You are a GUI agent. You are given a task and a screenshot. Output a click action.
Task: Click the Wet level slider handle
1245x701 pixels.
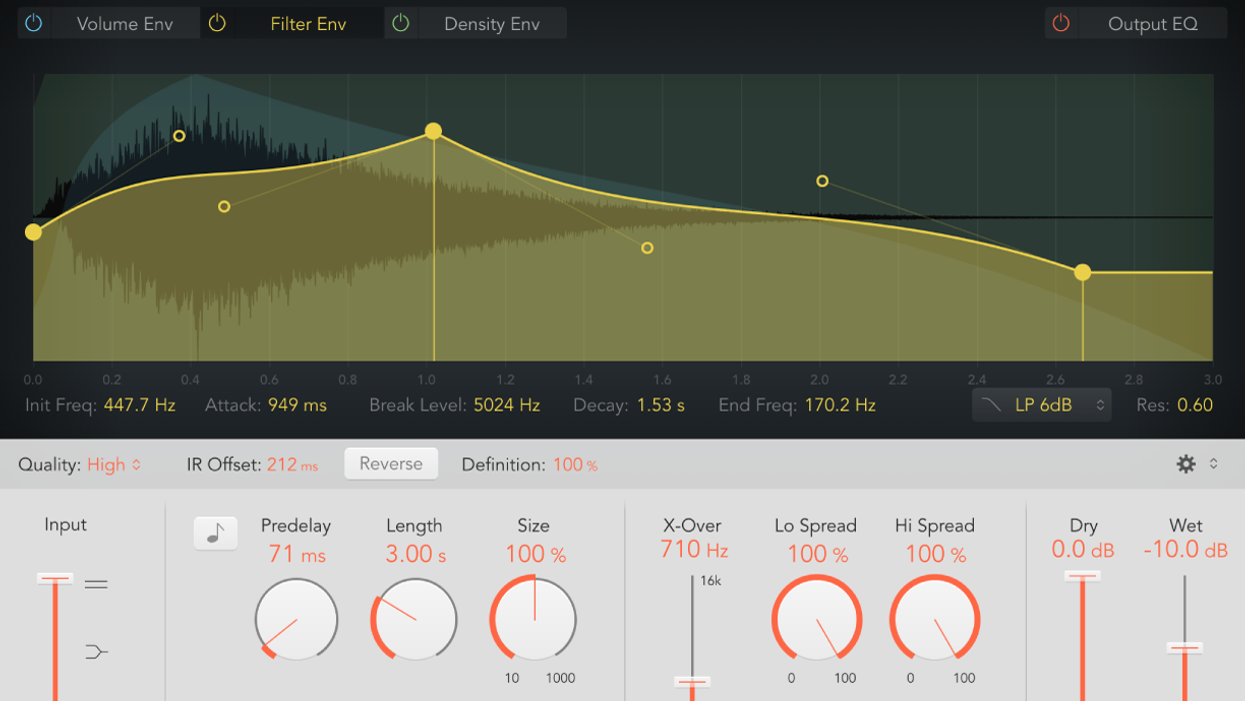[1185, 648]
